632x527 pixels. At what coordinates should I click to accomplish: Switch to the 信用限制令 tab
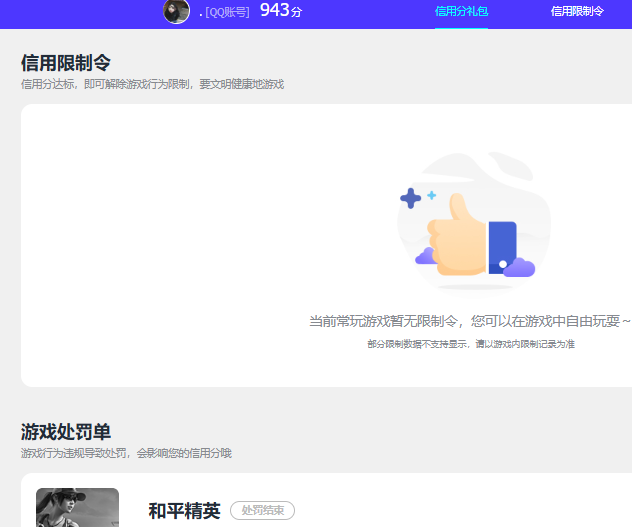coord(577,11)
